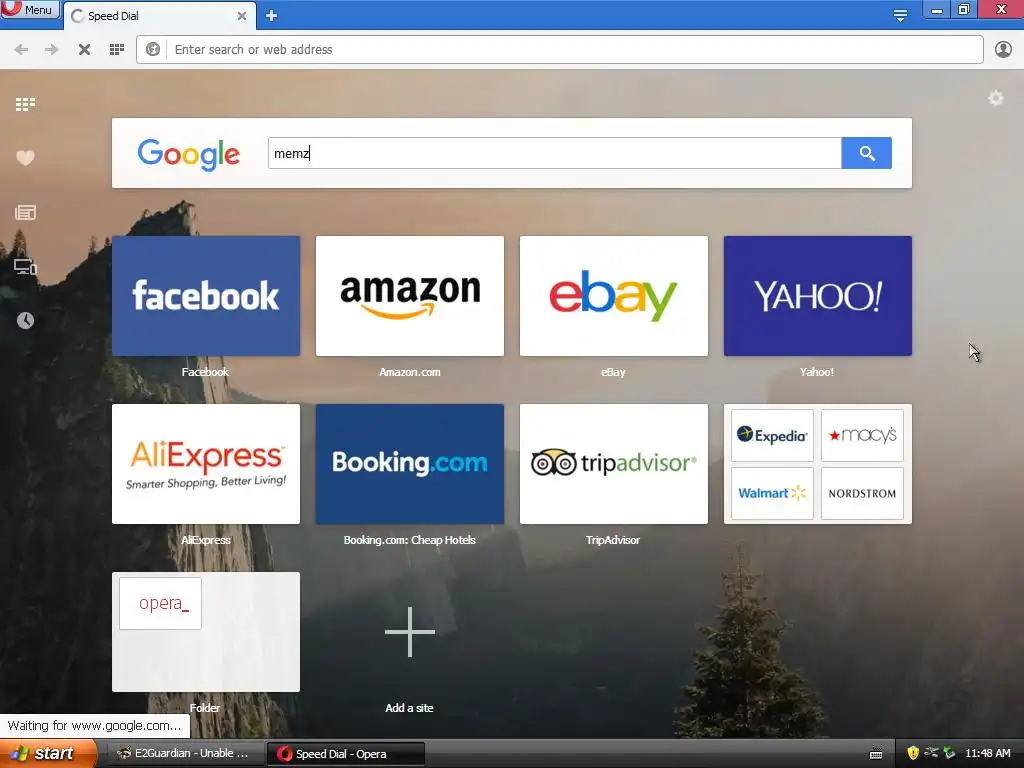The width and height of the screenshot is (1024, 768).
Task: Open the TripAdvisor speed dial tile
Action: (614, 464)
